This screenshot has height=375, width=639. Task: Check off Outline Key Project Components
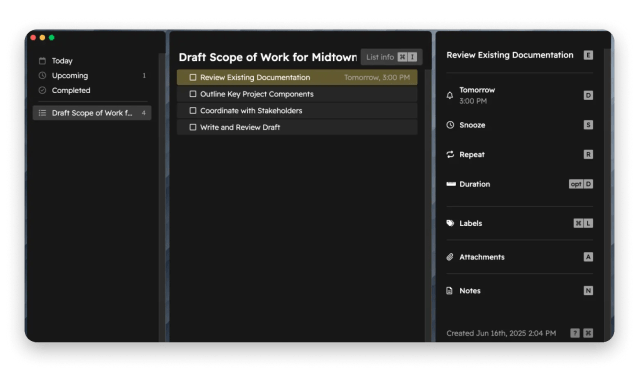click(x=193, y=94)
